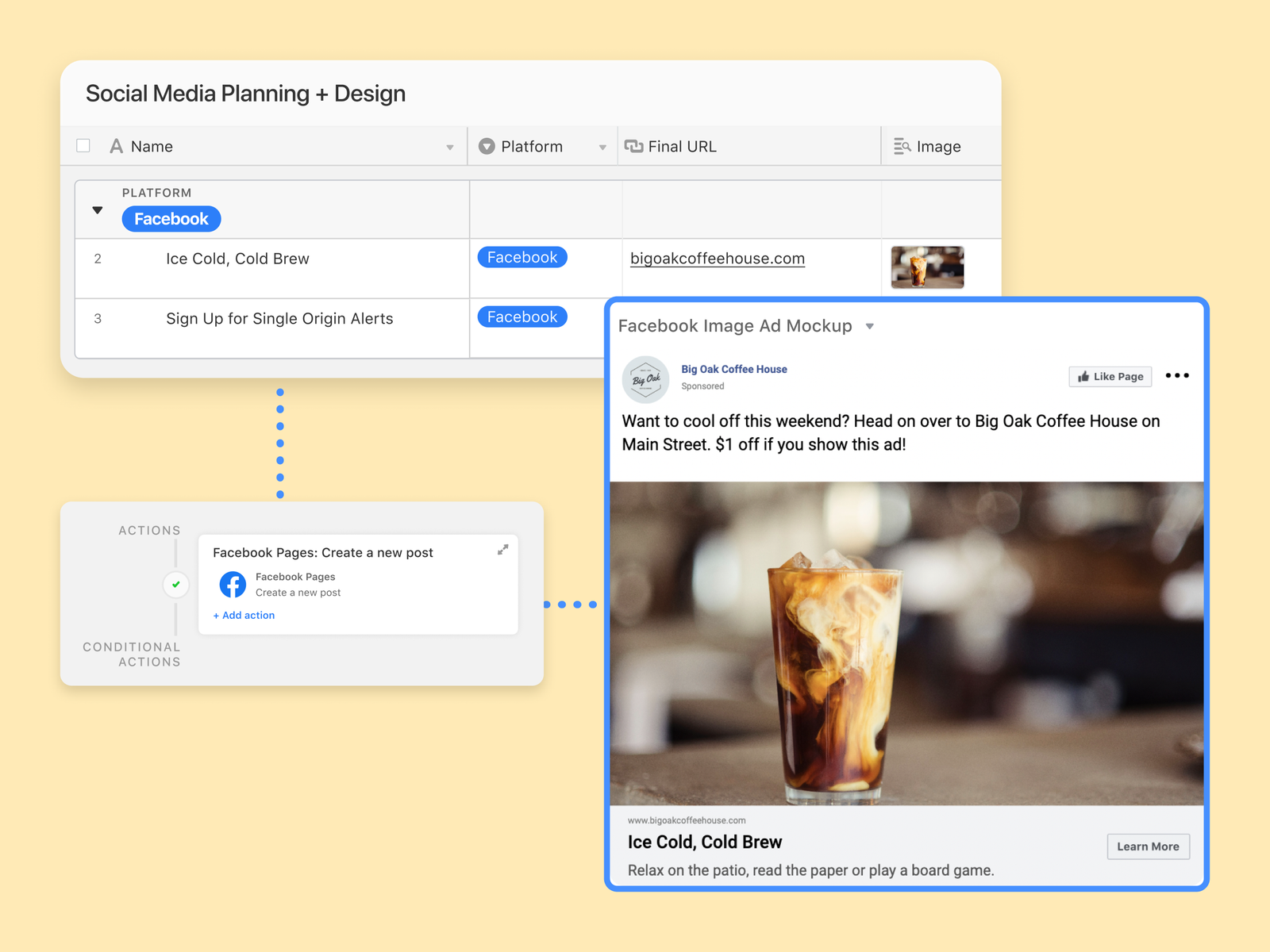1270x952 pixels.
Task: Open the Facebook Image Ad Mockup dropdown arrow
Action: [x=870, y=327]
